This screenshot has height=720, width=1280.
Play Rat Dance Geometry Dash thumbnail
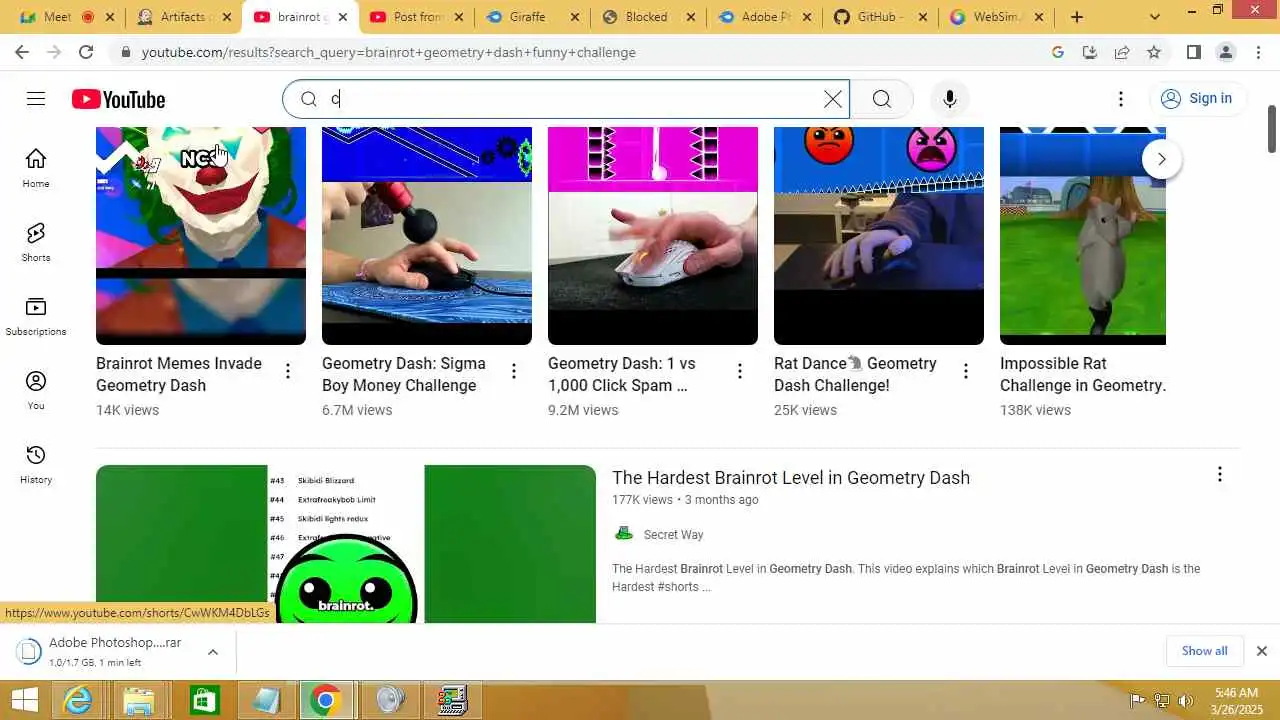click(x=879, y=236)
